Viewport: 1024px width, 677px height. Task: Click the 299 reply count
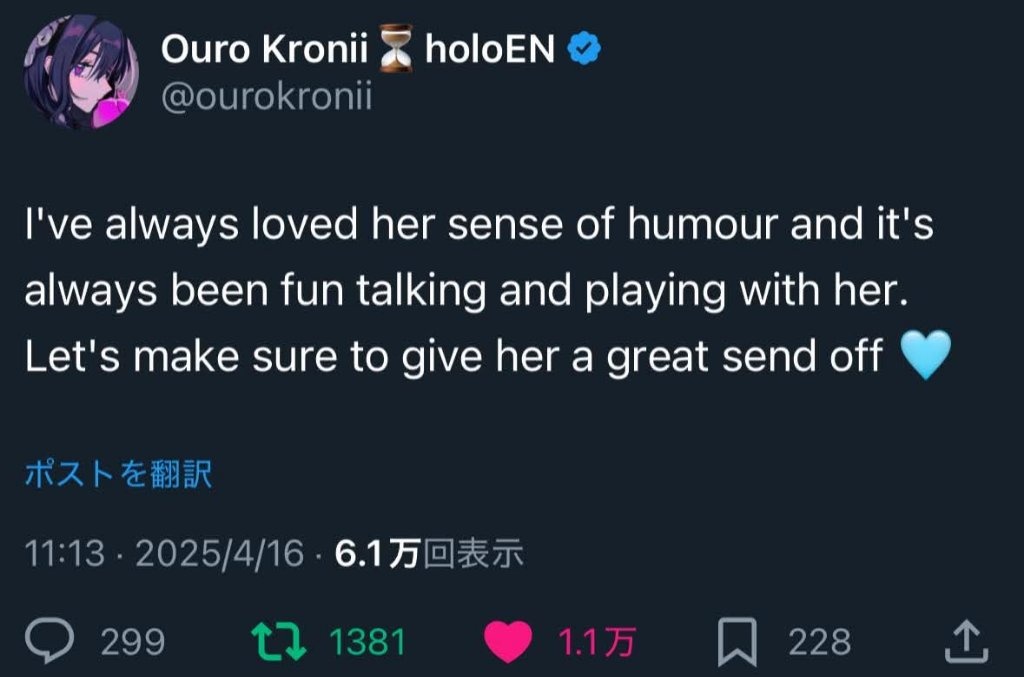(133, 642)
